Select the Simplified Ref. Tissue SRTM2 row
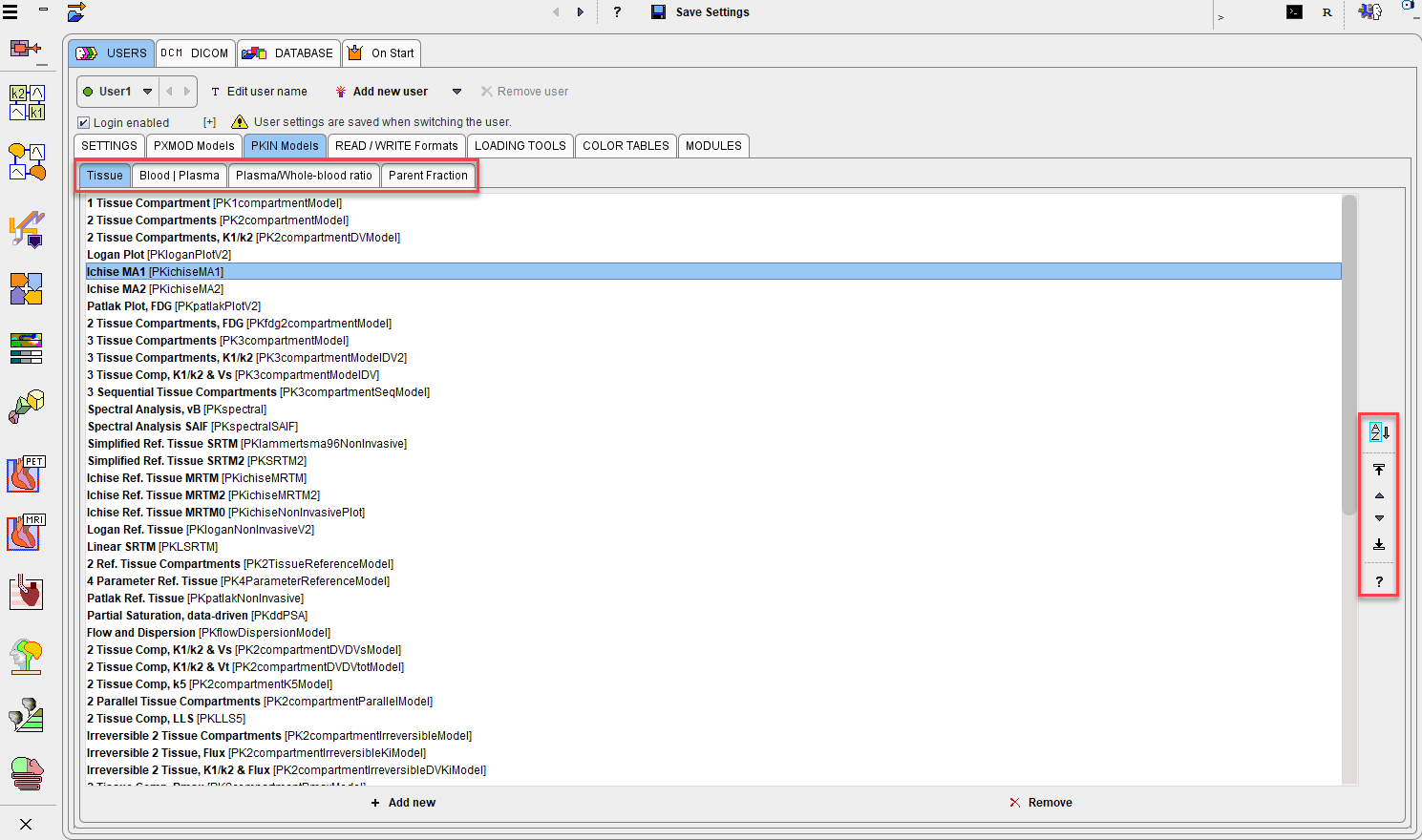Viewport: 1422px width, 840px height. click(713, 461)
